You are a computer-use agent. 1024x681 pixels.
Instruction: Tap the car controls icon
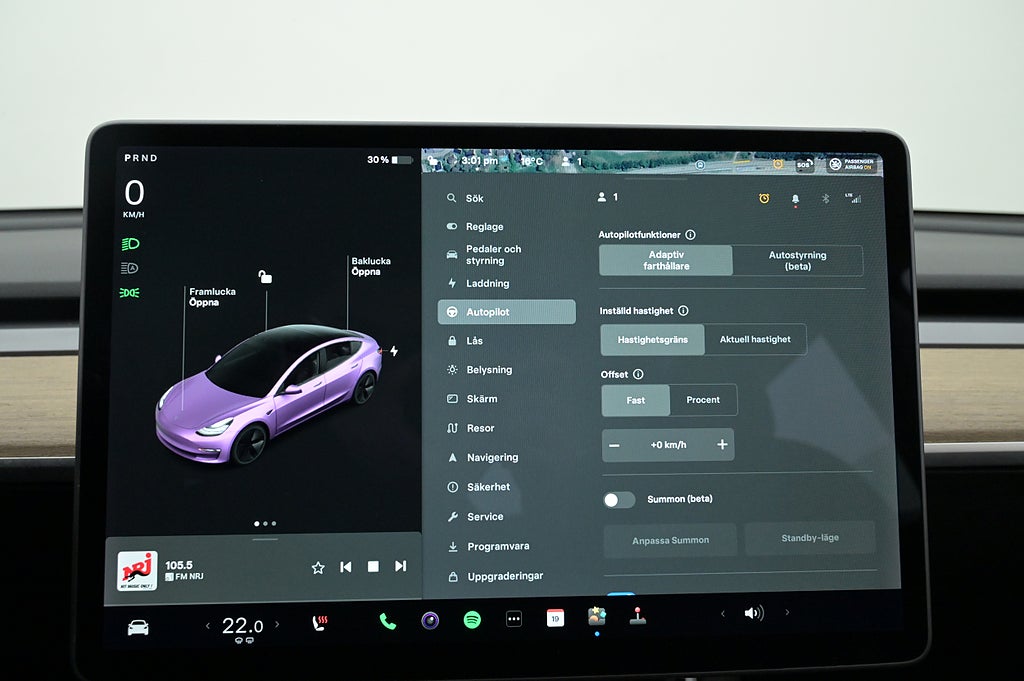pyautogui.click(x=138, y=627)
